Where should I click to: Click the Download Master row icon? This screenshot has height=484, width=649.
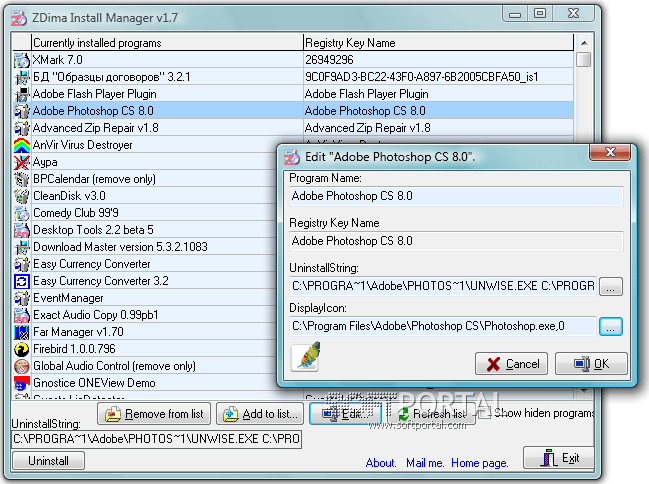point(22,247)
